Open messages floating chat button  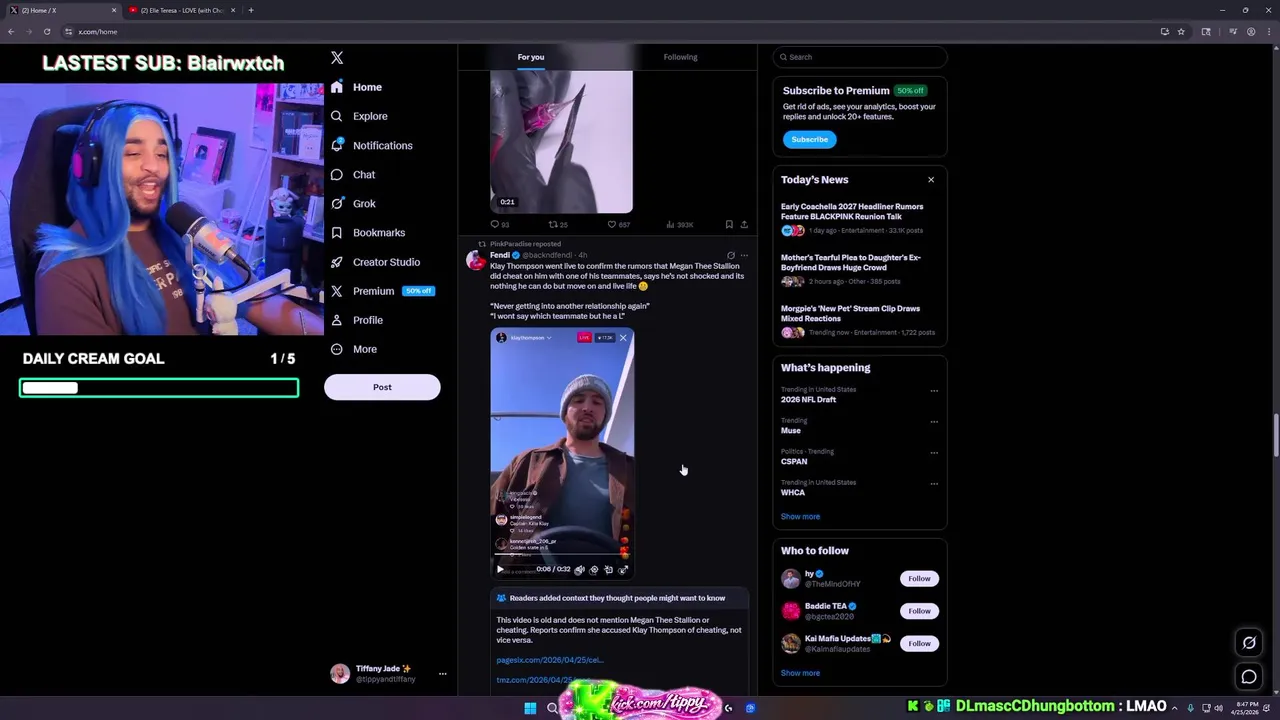[x=1249, y=677]
